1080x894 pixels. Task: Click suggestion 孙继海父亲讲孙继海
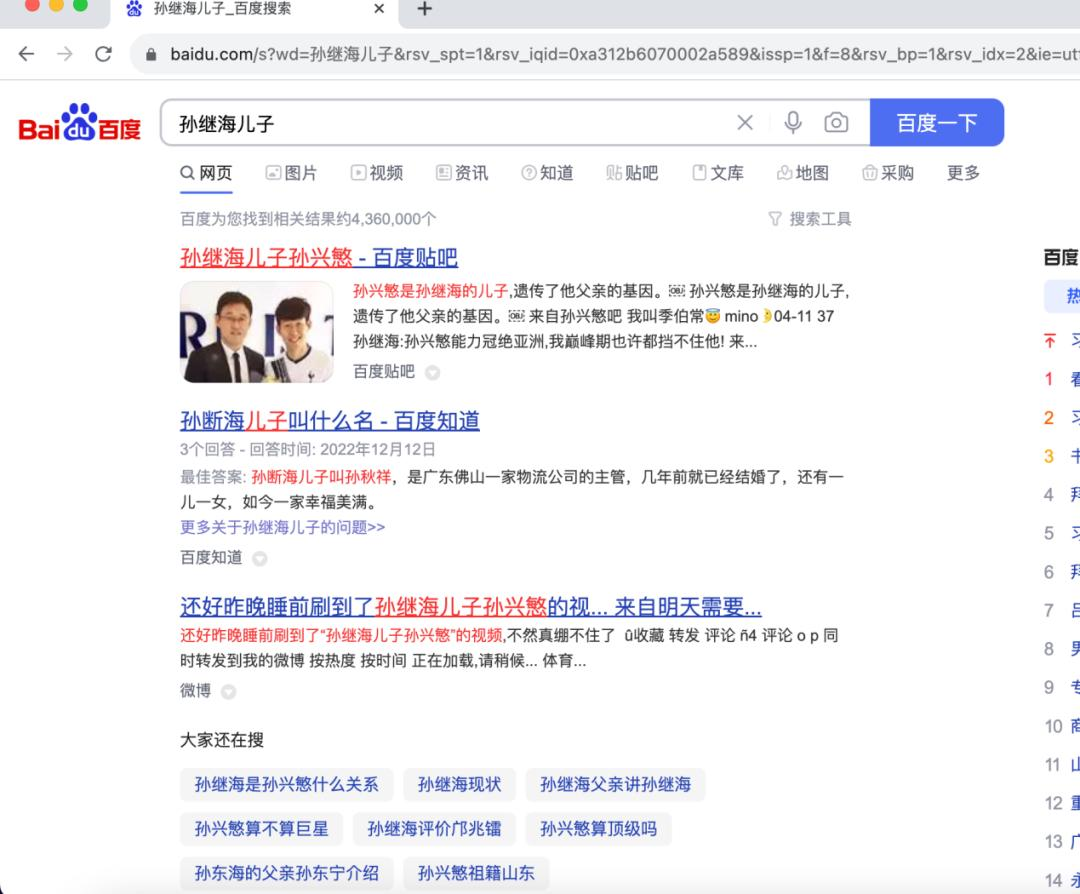pyautogui.click(x=616, y=784)
